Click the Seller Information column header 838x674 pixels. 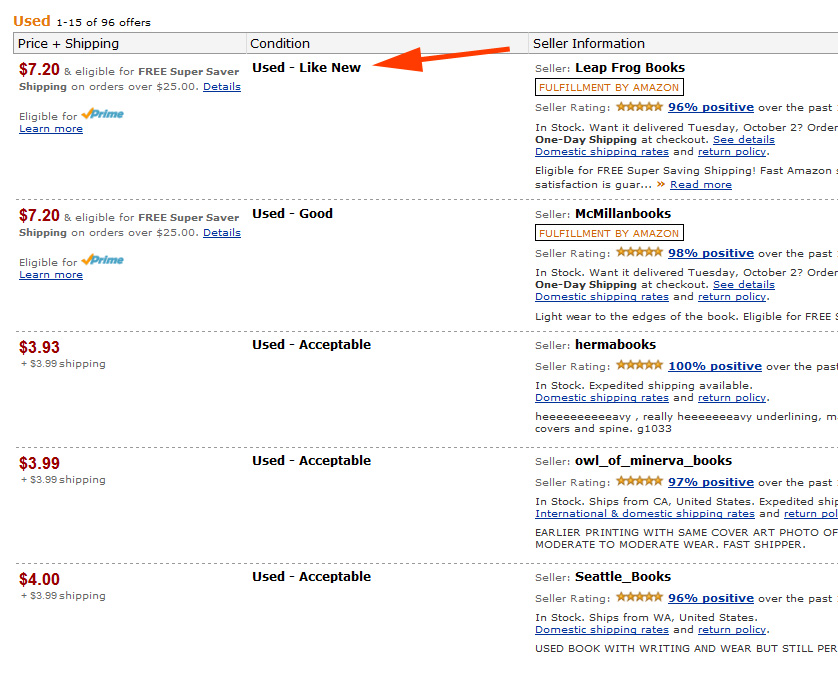(683, 43)
